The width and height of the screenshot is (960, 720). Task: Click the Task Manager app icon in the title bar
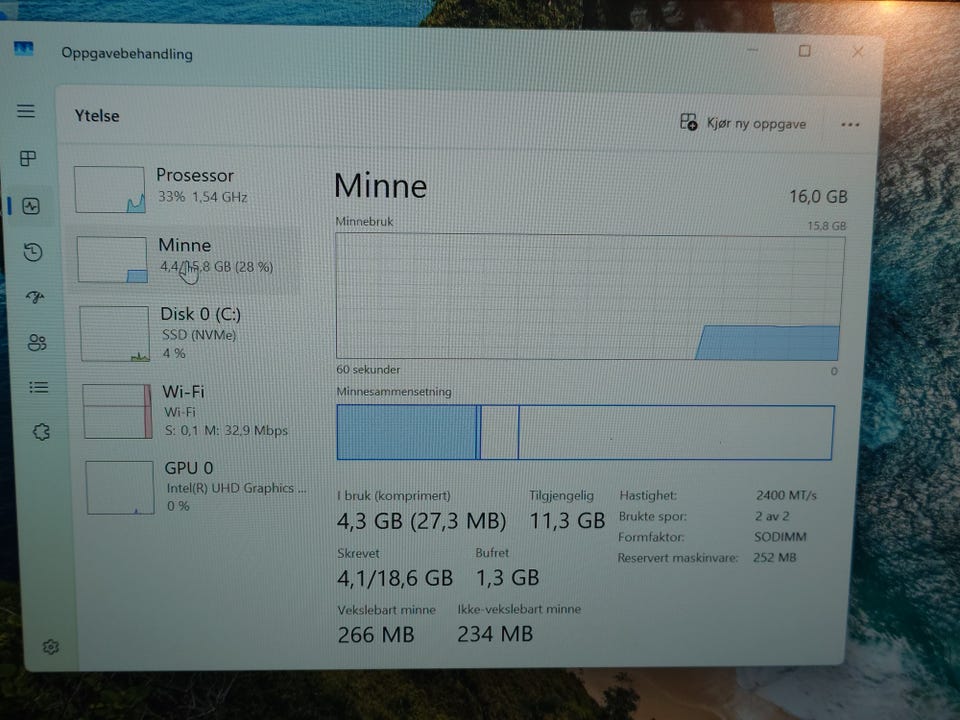click(x=23, y=48)
